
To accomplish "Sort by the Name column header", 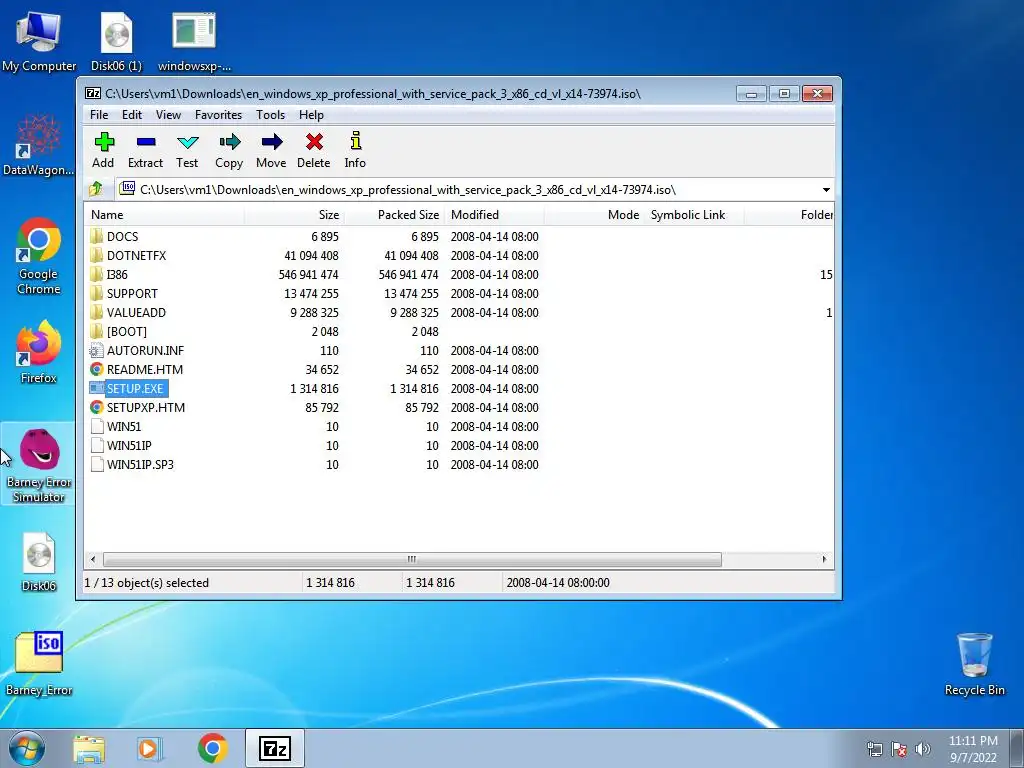I will [x=164, y=215].
